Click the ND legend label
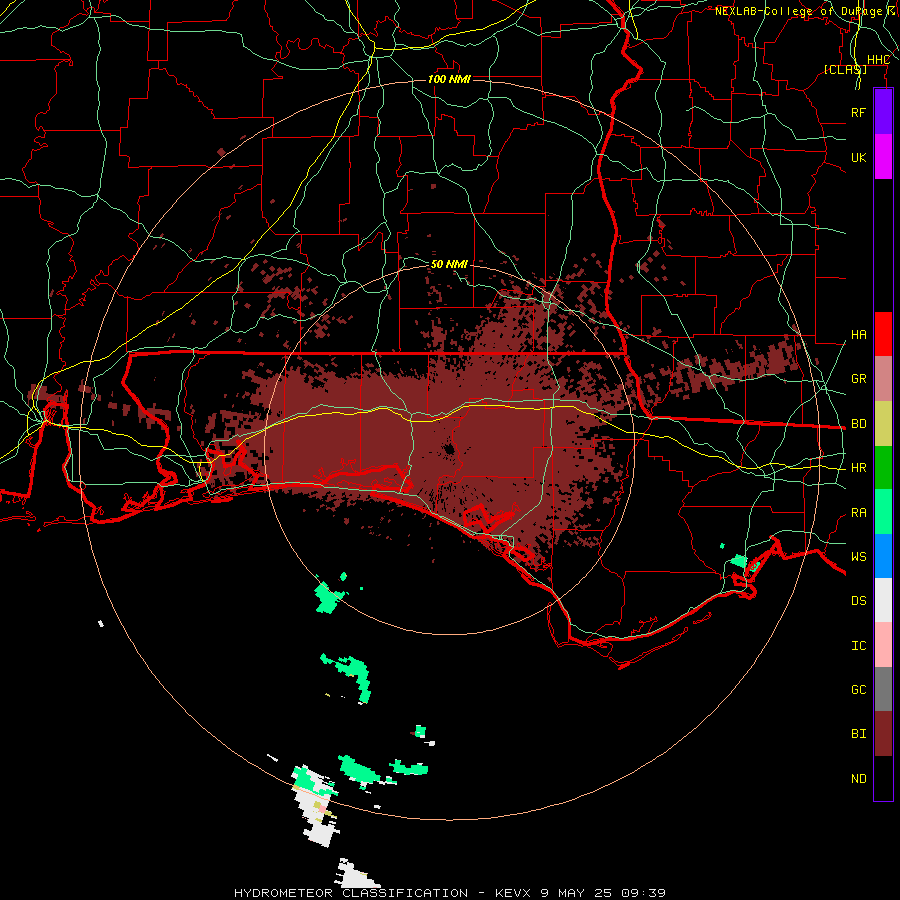Viewport: 900px width, 900px height. point(858,778)
